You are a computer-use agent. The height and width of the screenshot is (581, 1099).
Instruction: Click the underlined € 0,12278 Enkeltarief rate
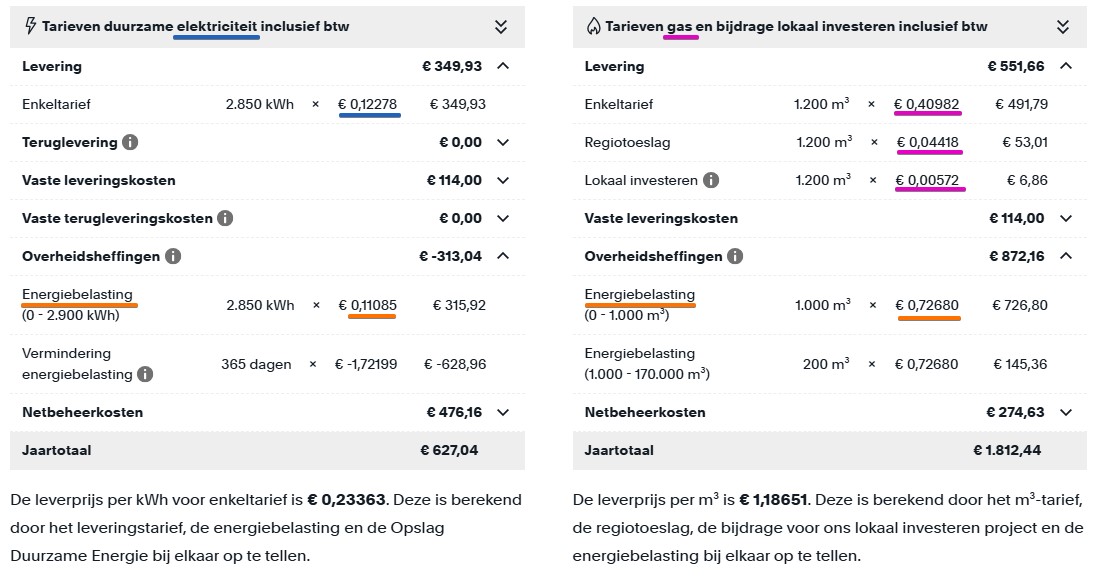point(365,104)
